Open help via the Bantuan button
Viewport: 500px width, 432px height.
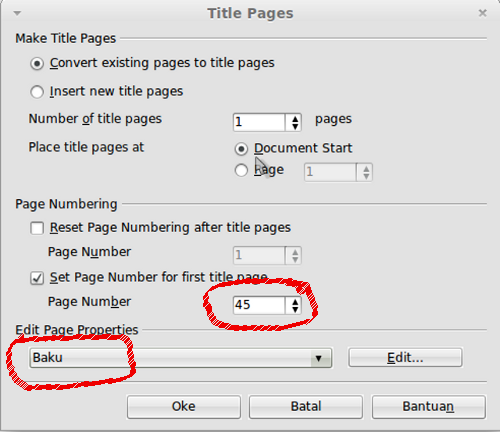click(428, 407)
